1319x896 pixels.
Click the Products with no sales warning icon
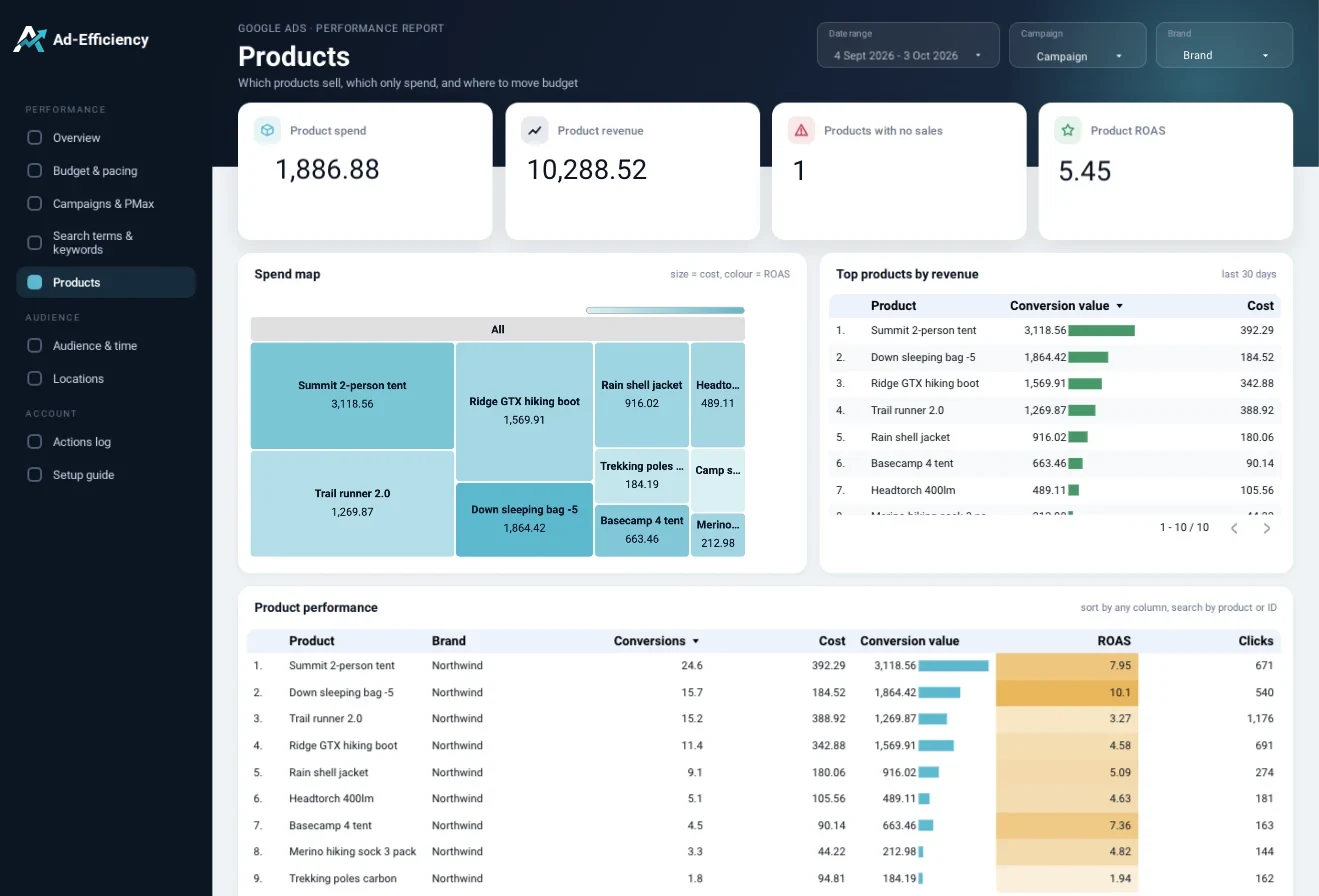pyautogui.click(x=801, y=130)
